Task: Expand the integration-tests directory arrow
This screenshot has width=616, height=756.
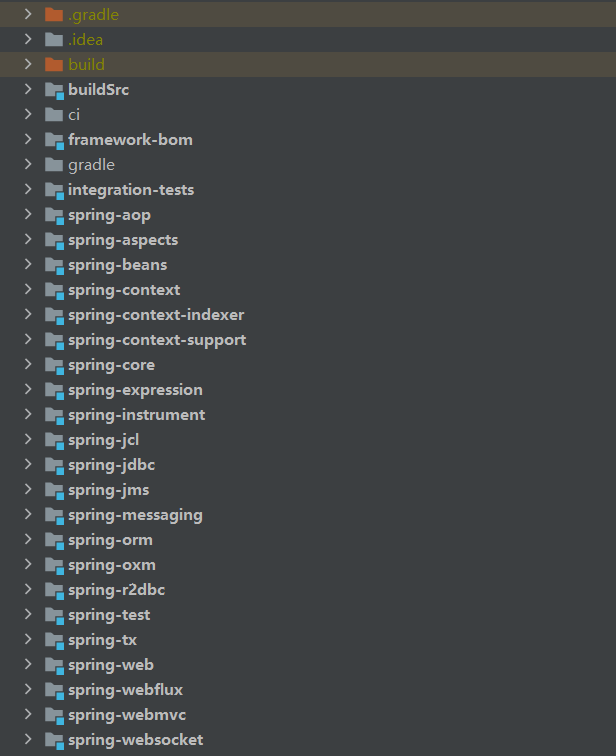Action: 28,190
